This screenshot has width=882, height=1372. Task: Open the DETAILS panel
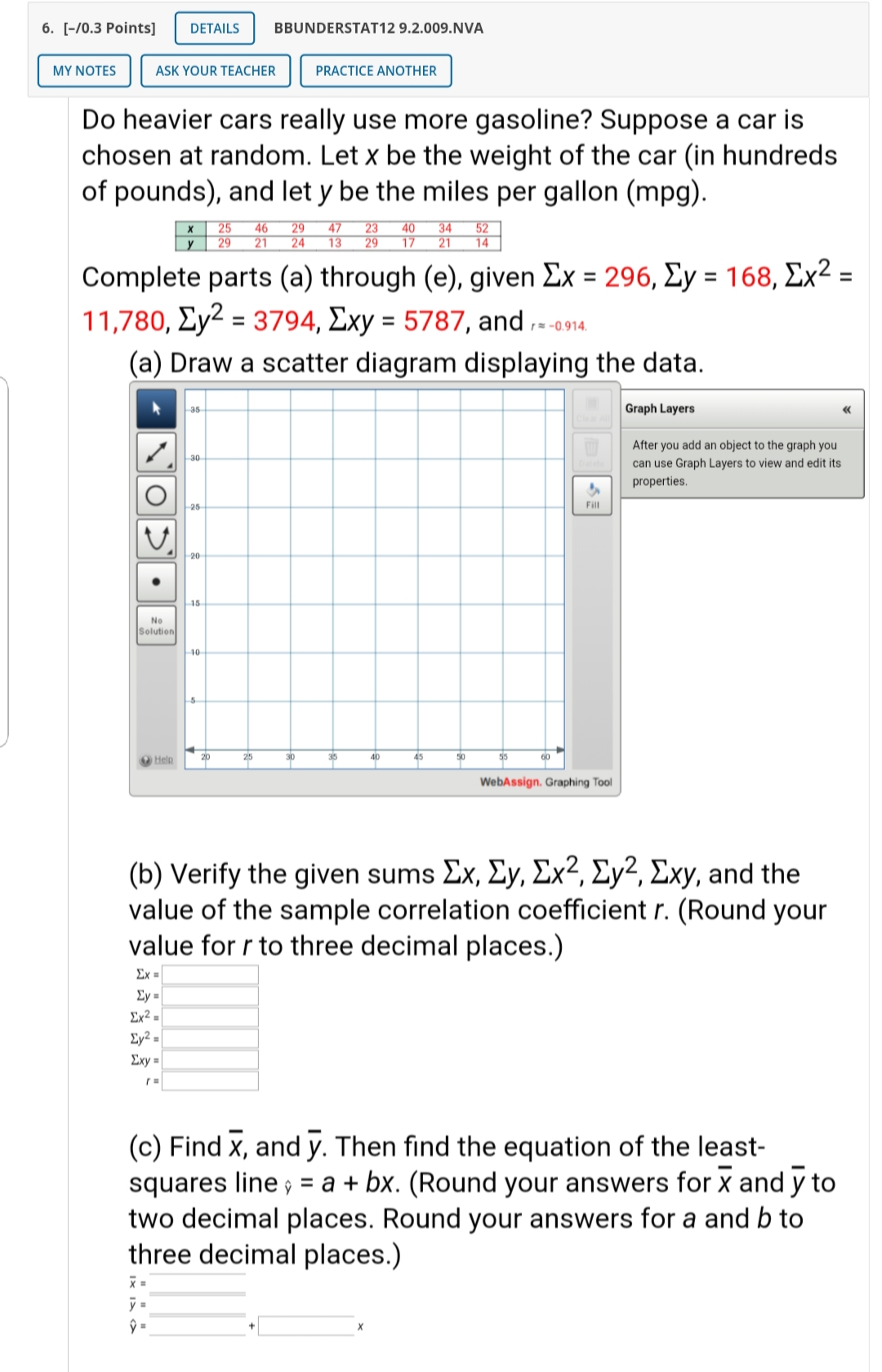tap(213, 28)
